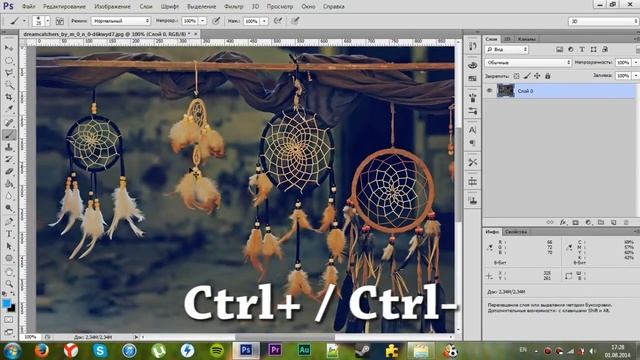Image resolution: width=640 pixels, height=360 pixels.
Task: Select the Quick Selection tool
Action: coord(9,85)
